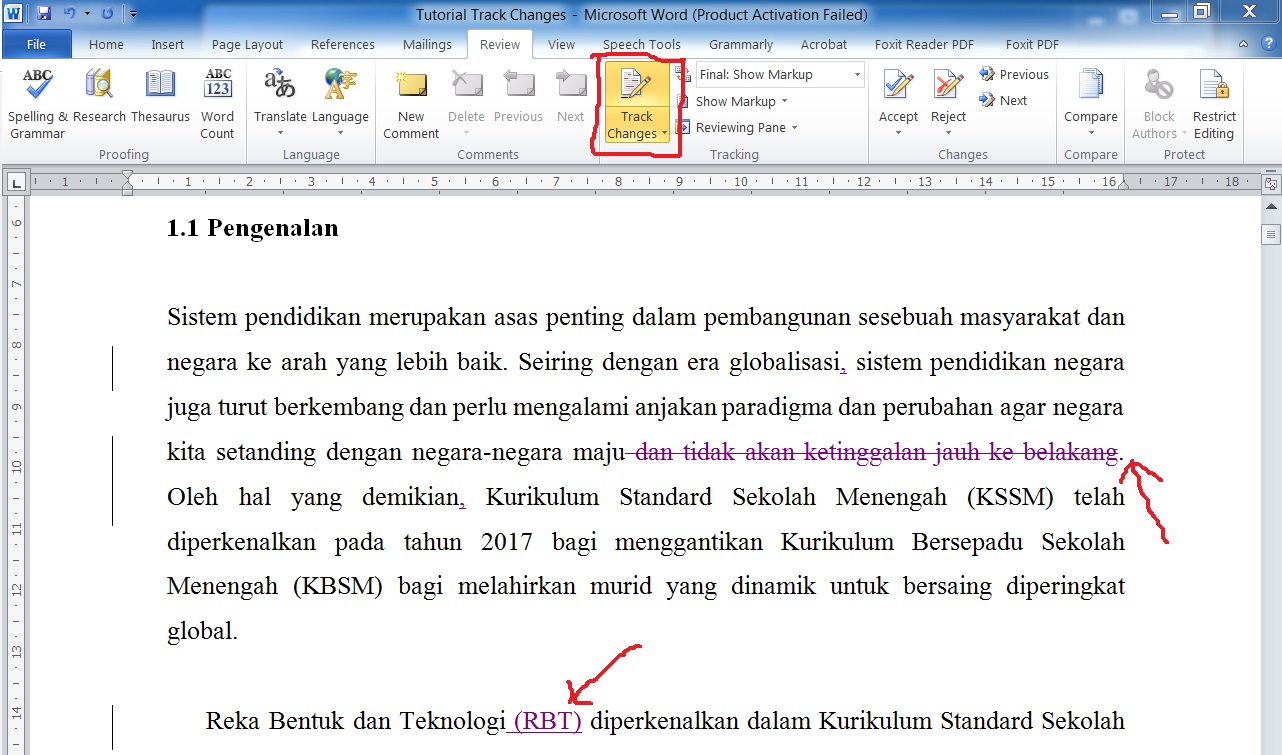Toggle the ruler view button above scrollbar
The image size is (1282, 755).
(1271, 184)
